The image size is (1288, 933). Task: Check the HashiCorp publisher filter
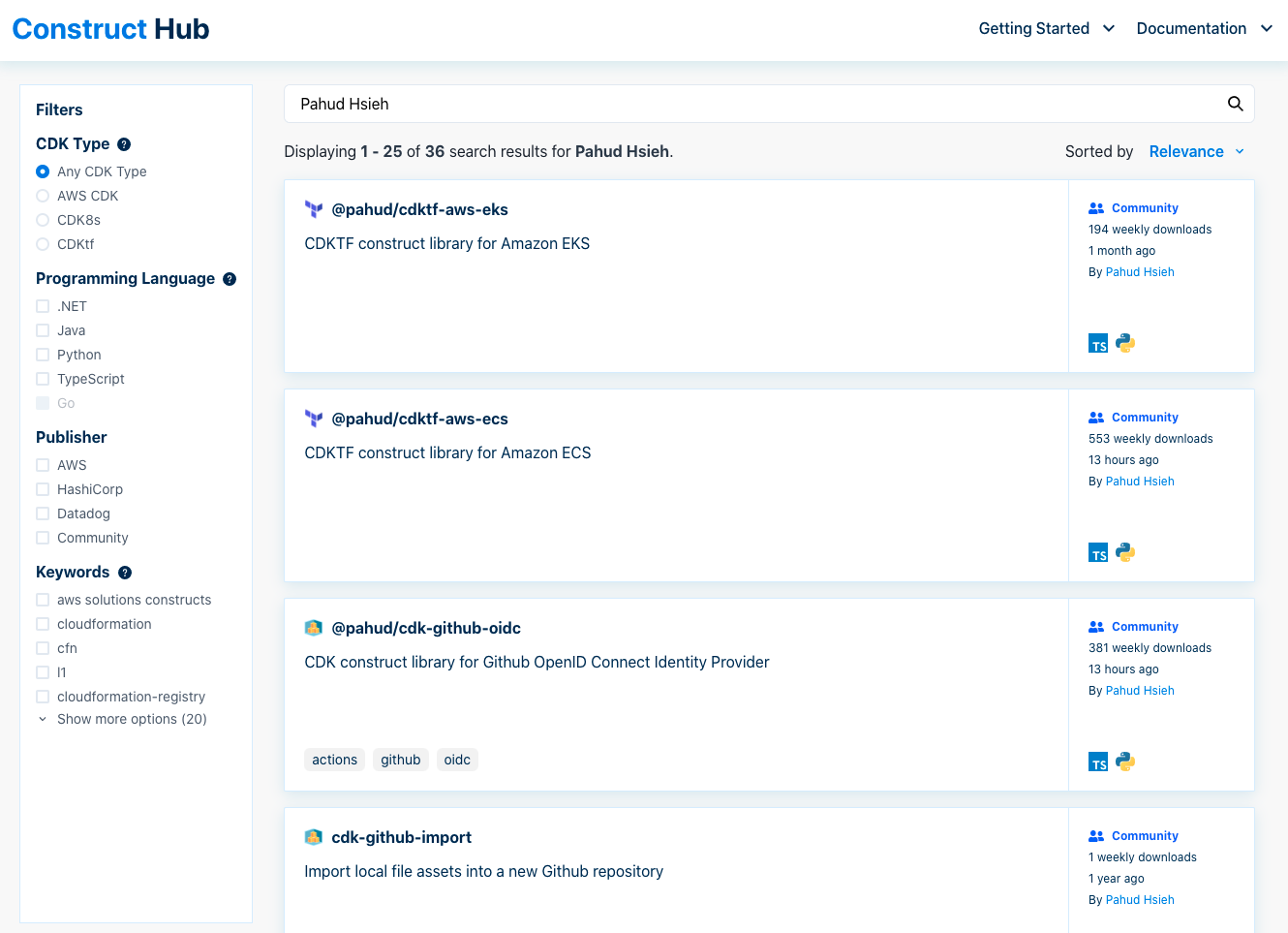(42, 489)
